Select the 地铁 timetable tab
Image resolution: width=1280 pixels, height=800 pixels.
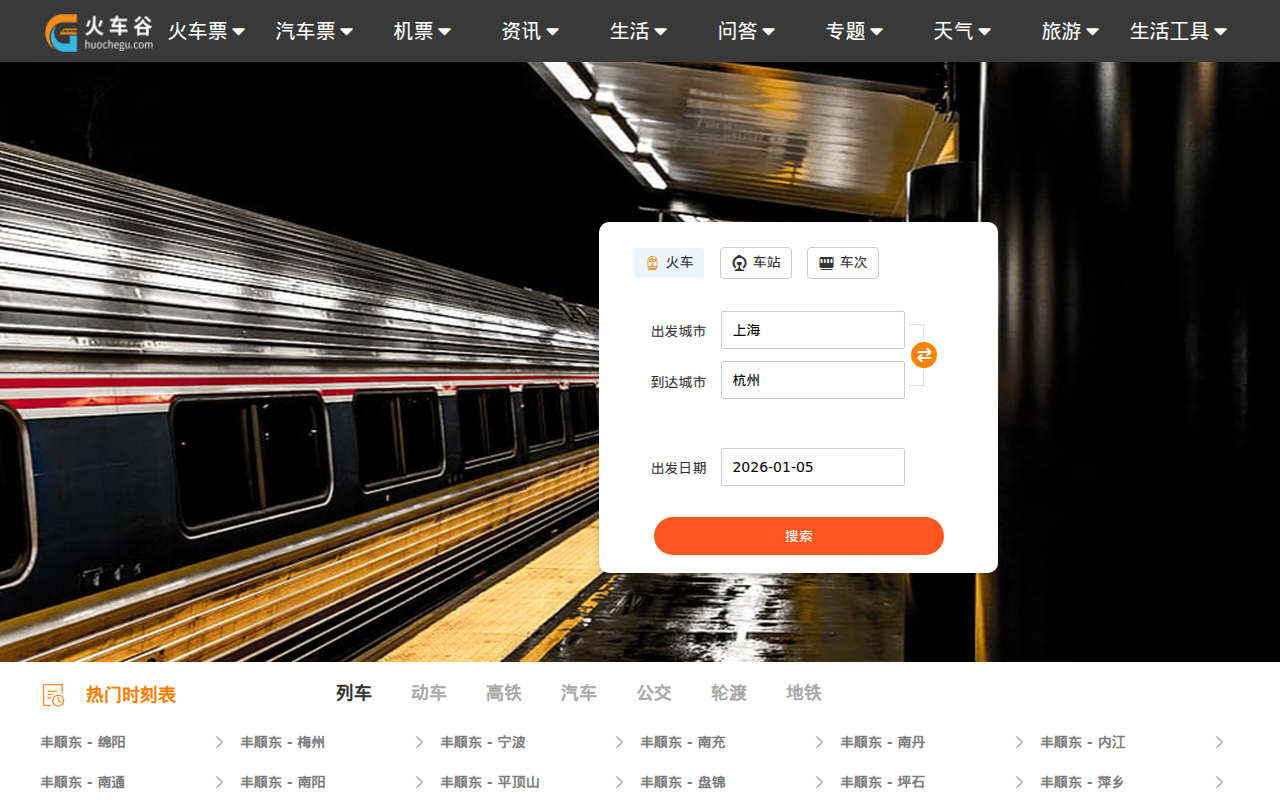point(803,692)
